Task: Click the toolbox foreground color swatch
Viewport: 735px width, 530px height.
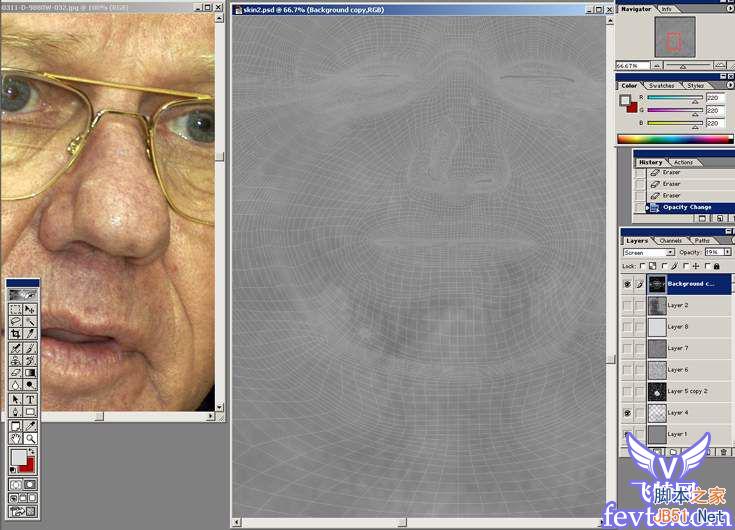Action: coord(19,457)
